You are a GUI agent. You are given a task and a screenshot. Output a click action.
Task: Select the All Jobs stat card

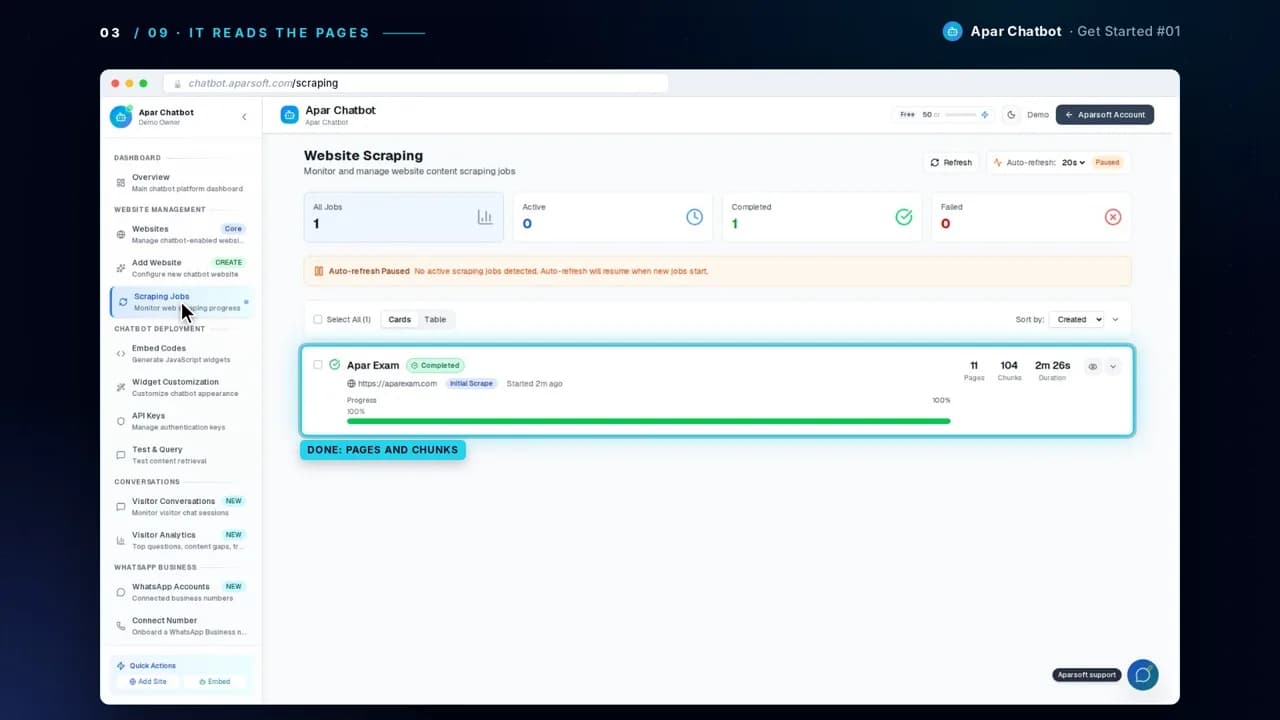click(404, 217)
